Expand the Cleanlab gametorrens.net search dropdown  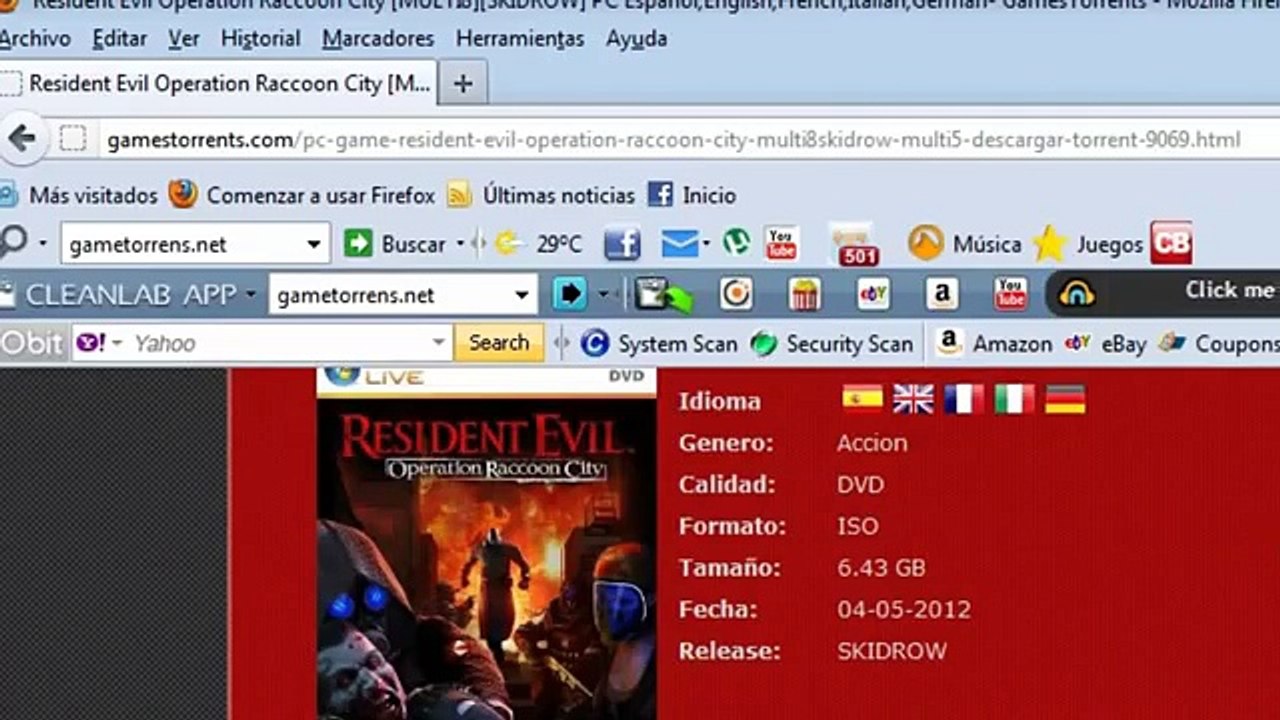pos(522,295)
